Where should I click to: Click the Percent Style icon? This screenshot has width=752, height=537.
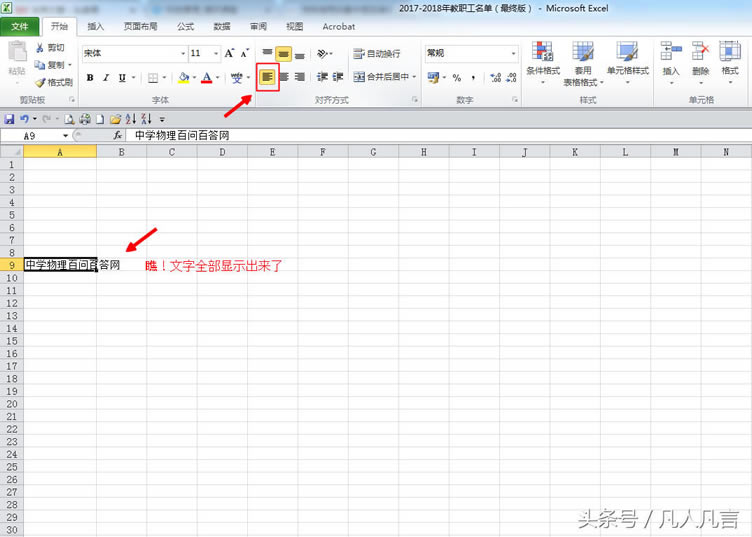[456, 77]
